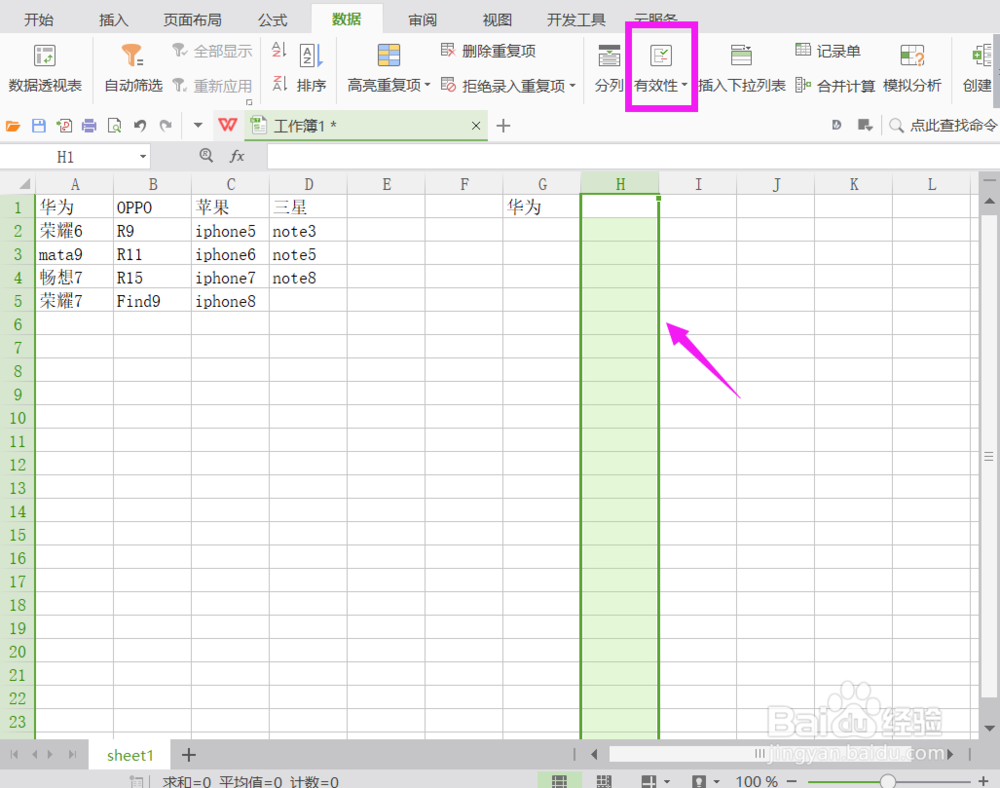Click the Print icon in quick toolbar

(89, 126)
